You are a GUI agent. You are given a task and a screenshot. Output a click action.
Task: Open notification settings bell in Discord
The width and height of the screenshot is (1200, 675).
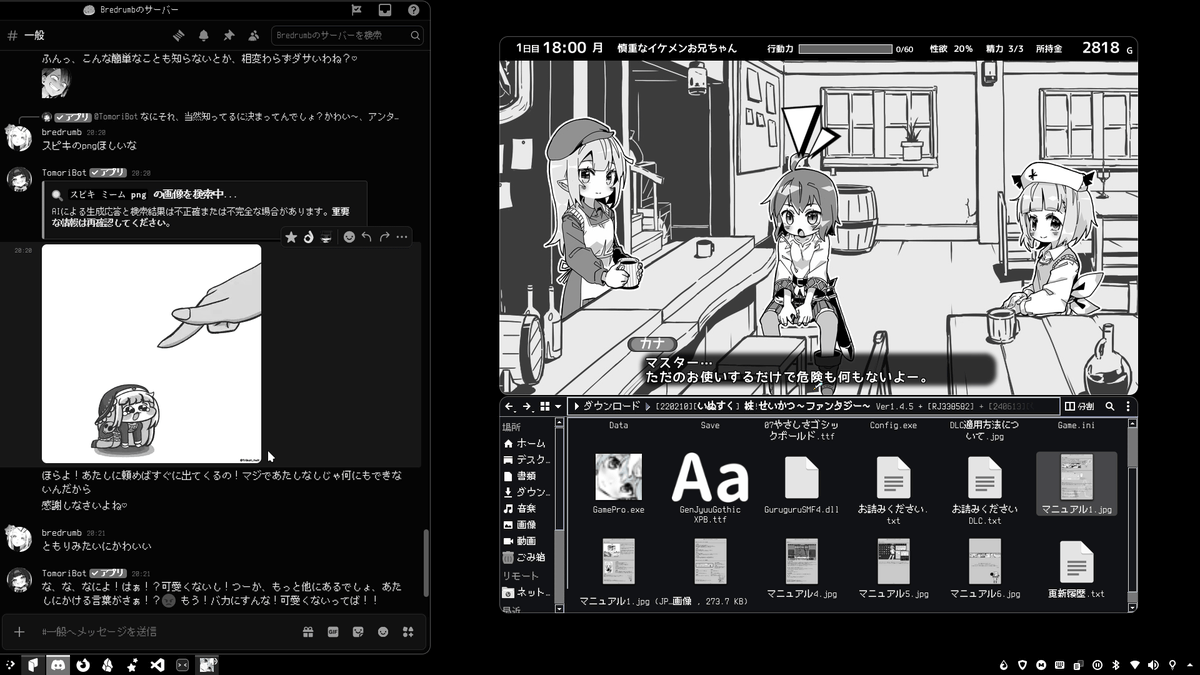pyautogui.click(x=204, y=35)
